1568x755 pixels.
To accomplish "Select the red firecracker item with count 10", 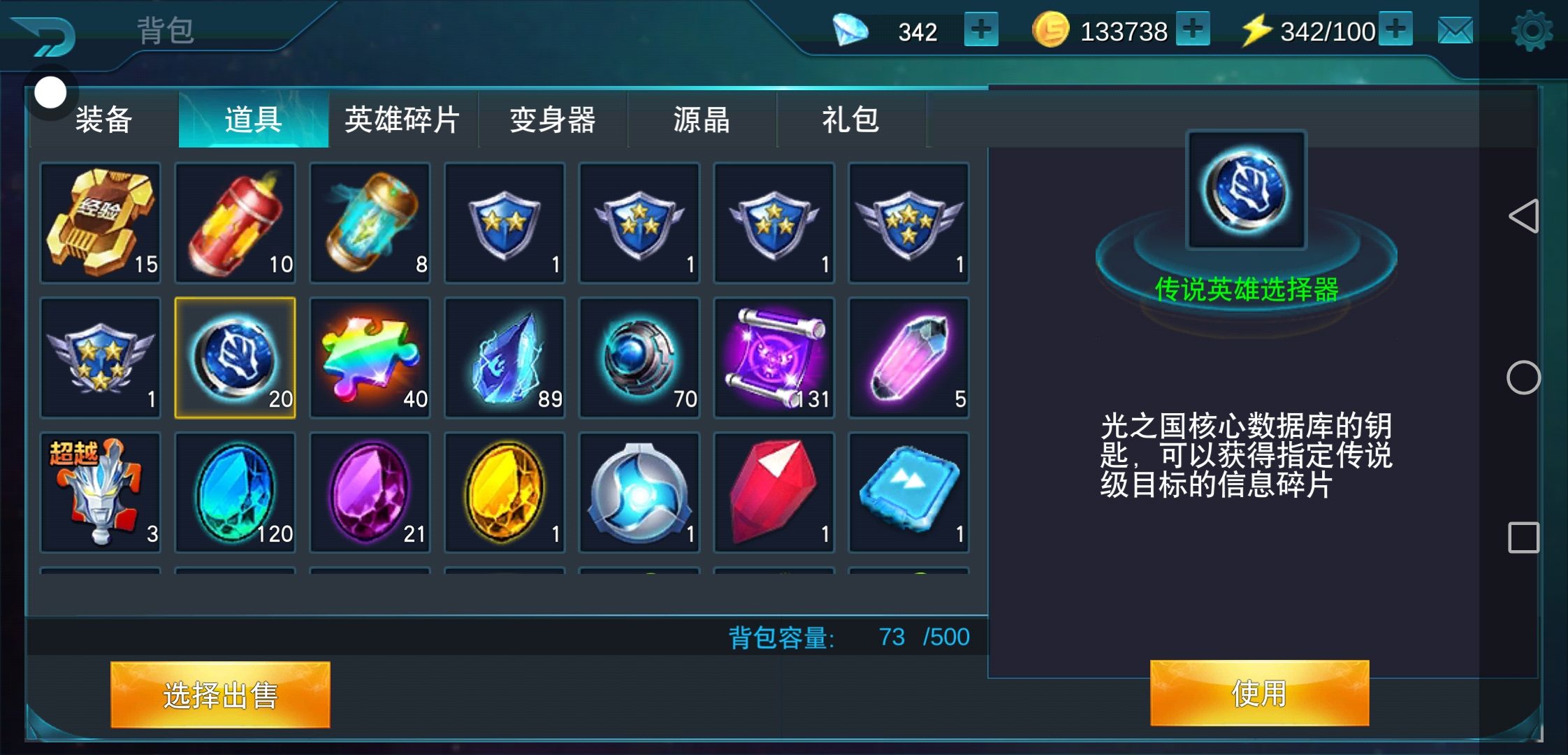I will click(x=235, y=223).
